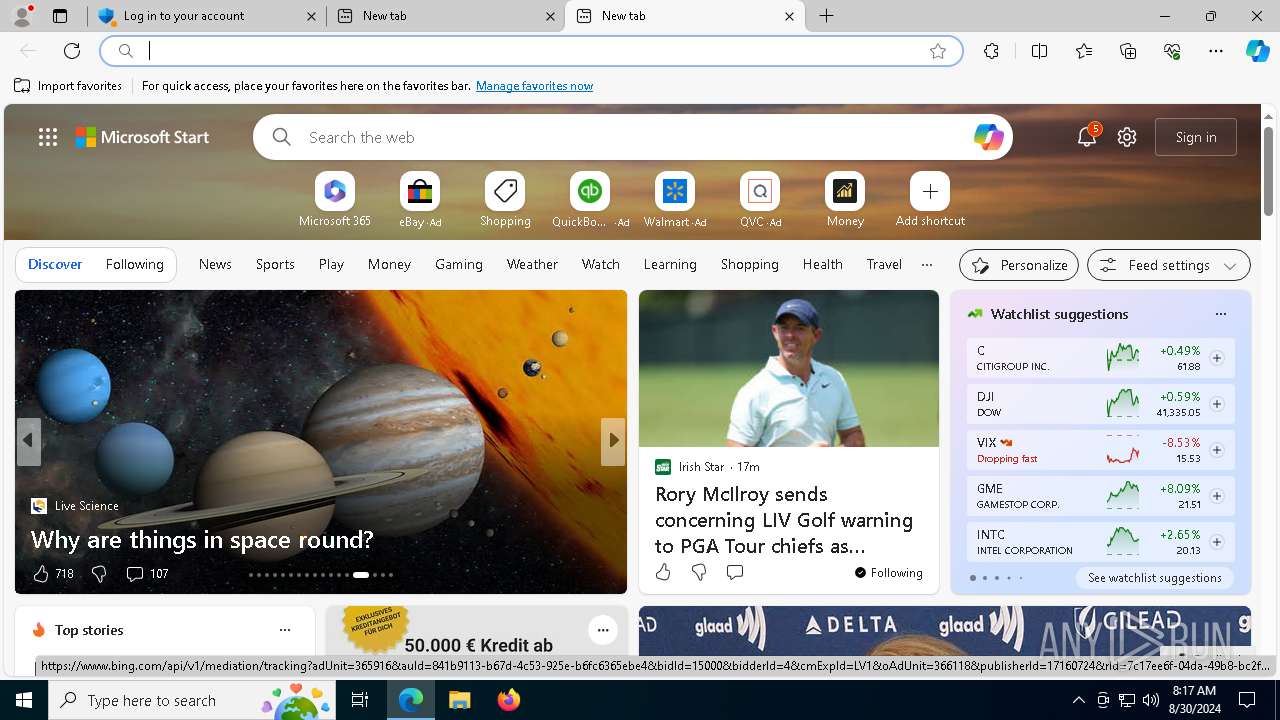The image size is (1280, 720).
Task: Open Firefox from the taskbar
Action: click(x=509, y=700)
